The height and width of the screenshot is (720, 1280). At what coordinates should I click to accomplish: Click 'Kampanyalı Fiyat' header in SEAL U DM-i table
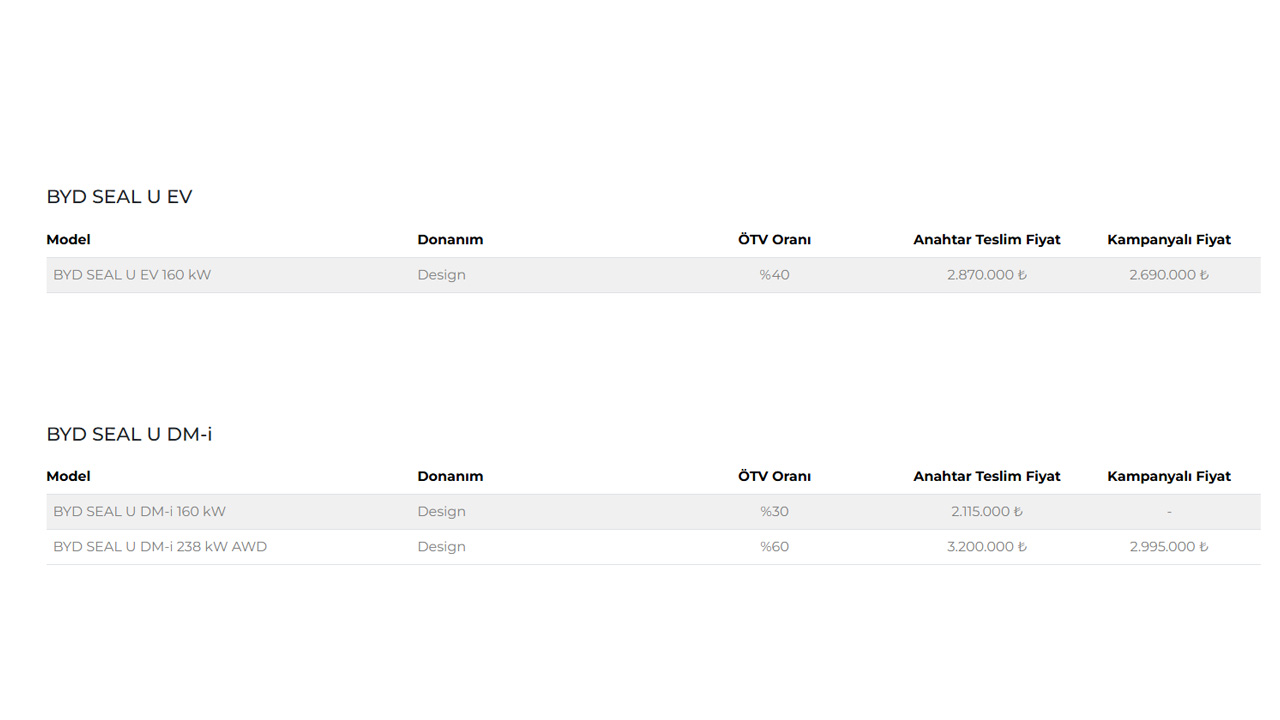tap(1169, 477)
